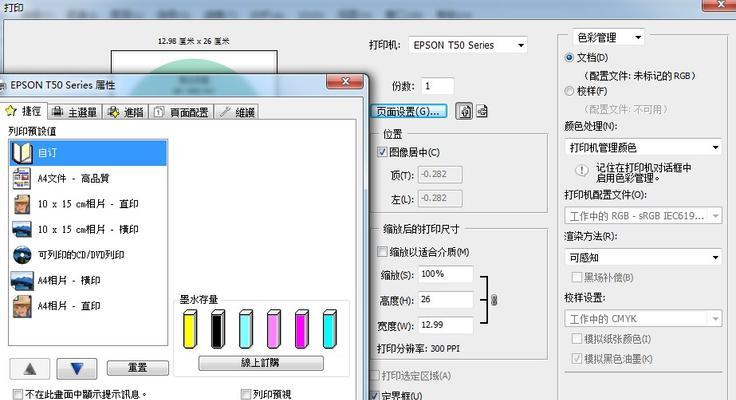Toggle the 图像居中(C) checkbox
Screen dimensions: 736x400
[x=382, y=152]
